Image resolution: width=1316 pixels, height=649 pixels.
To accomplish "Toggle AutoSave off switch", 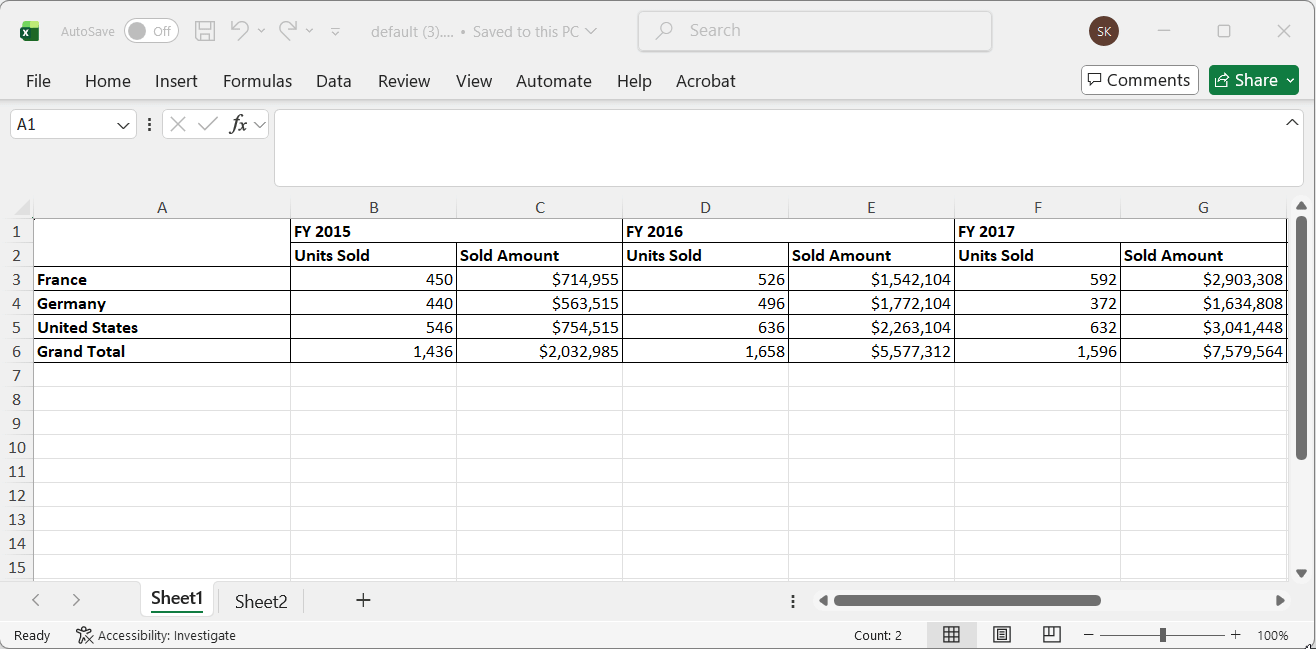I will point(150,30).
